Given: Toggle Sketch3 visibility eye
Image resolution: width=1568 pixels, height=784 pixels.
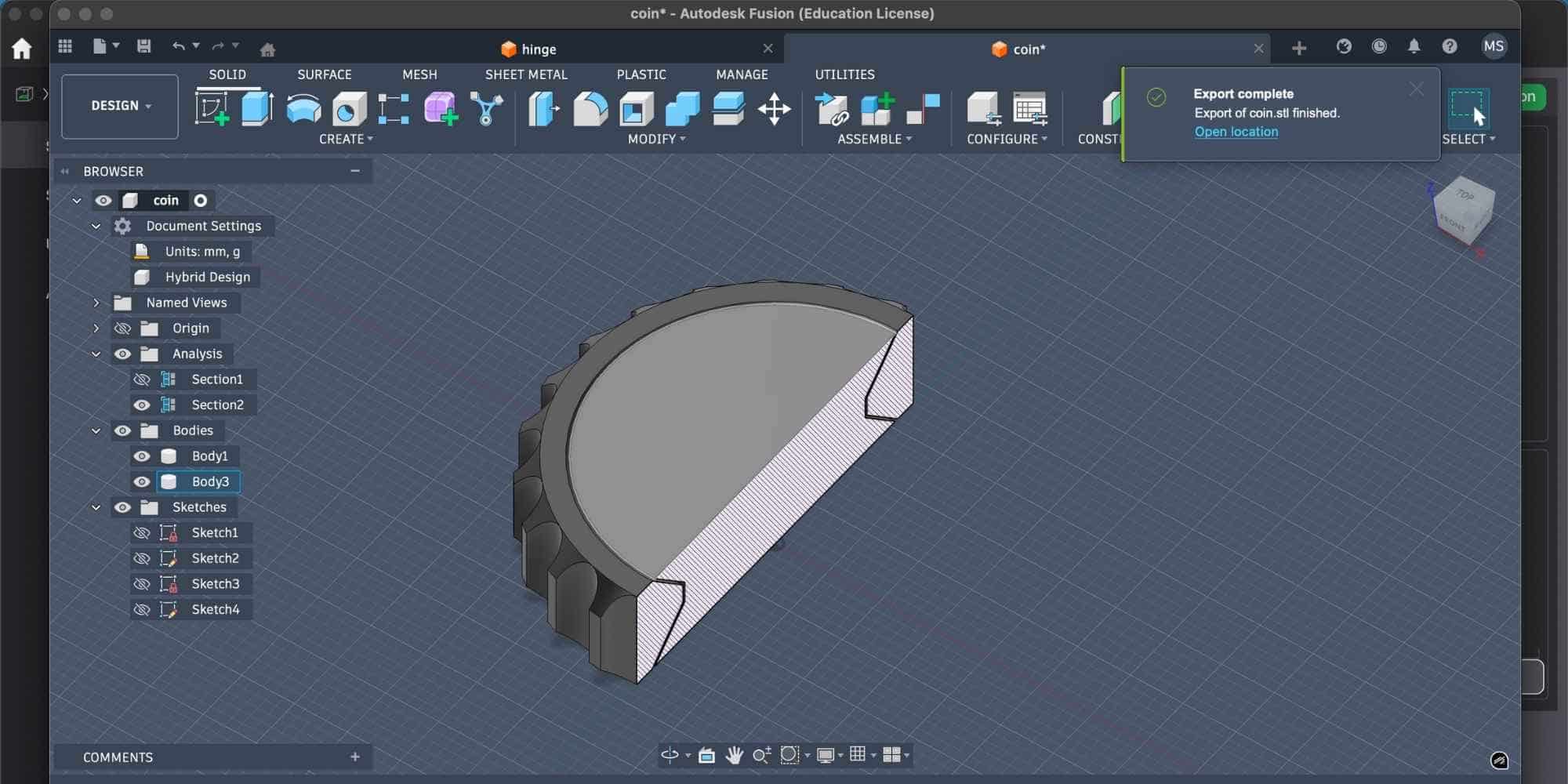Looking at the screenshot, I should coord(142,584).
